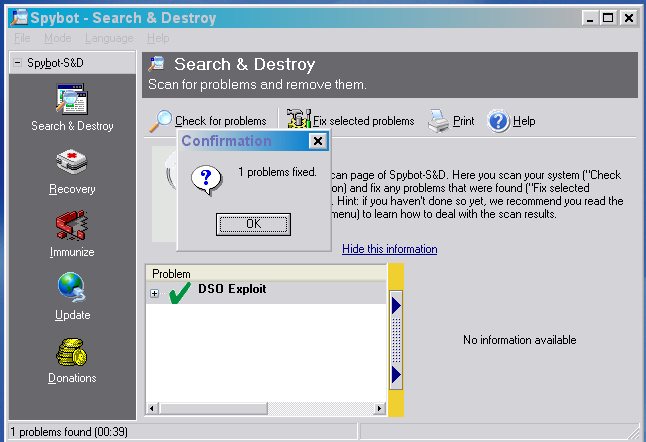Open Help from the toolbar

pyautogui.click(x=499, y=121)
